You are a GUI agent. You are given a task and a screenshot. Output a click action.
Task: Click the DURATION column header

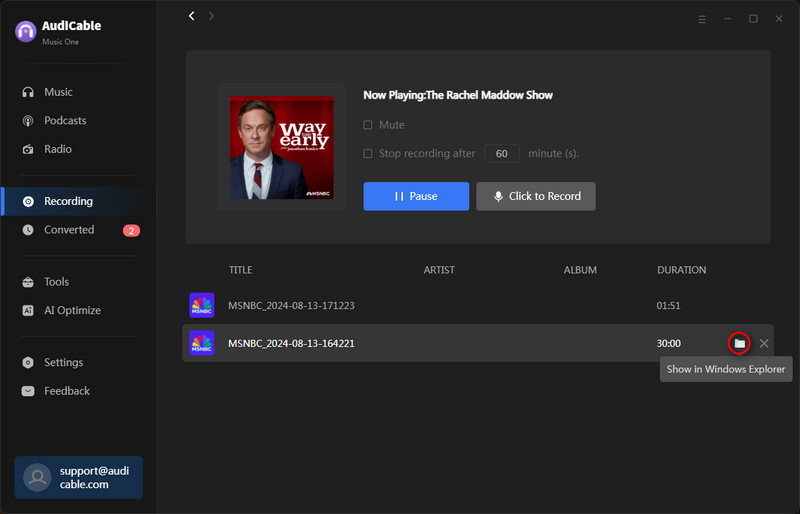point(682,270)
